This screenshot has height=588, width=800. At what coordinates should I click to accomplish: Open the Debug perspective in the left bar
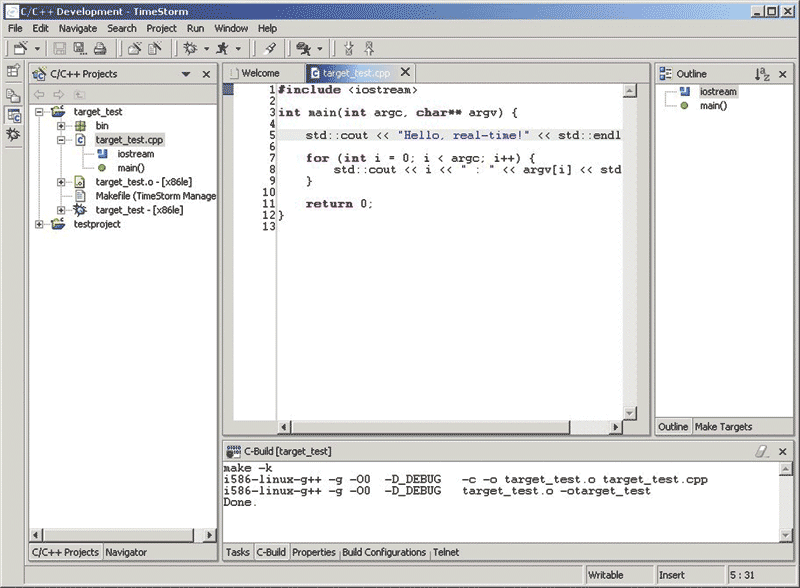13,135
